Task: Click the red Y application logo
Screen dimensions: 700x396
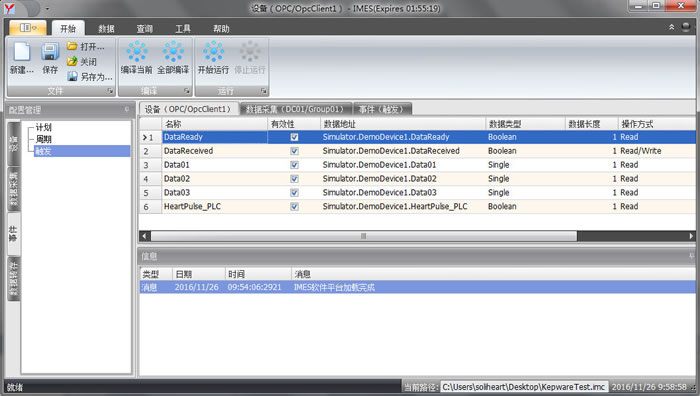Action: tap(9, 8)
